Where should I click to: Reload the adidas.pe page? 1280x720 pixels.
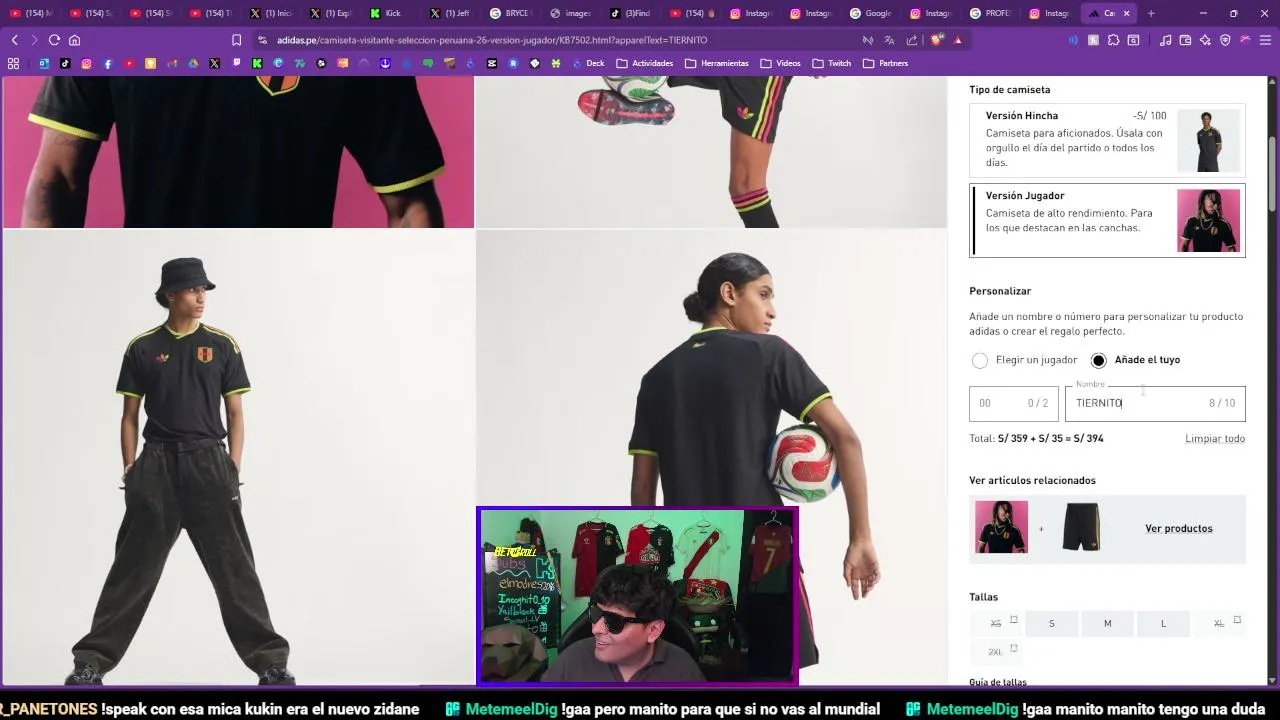(x=54, y=40)
